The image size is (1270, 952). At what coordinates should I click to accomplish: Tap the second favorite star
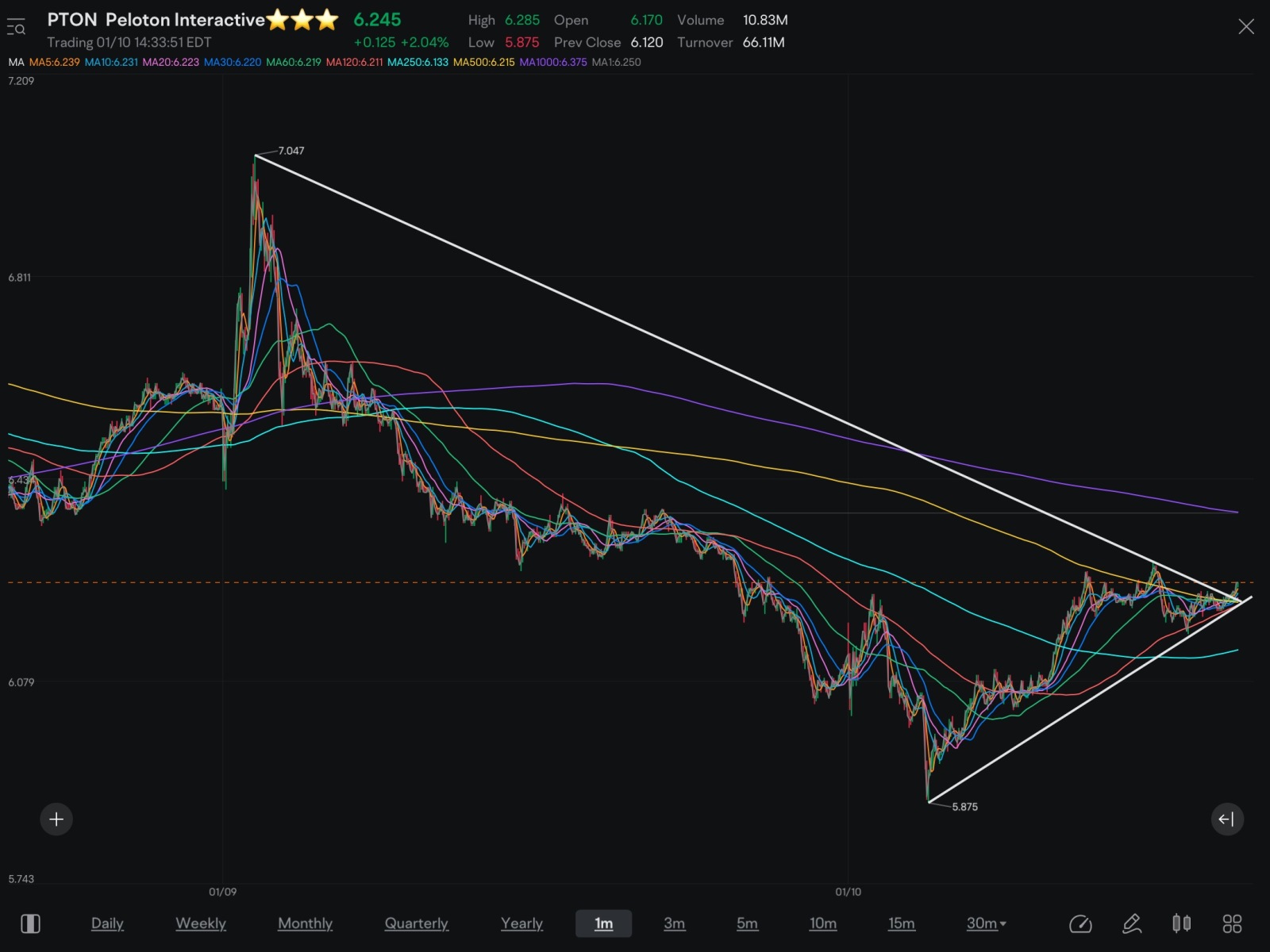click(x=302, y=20)
